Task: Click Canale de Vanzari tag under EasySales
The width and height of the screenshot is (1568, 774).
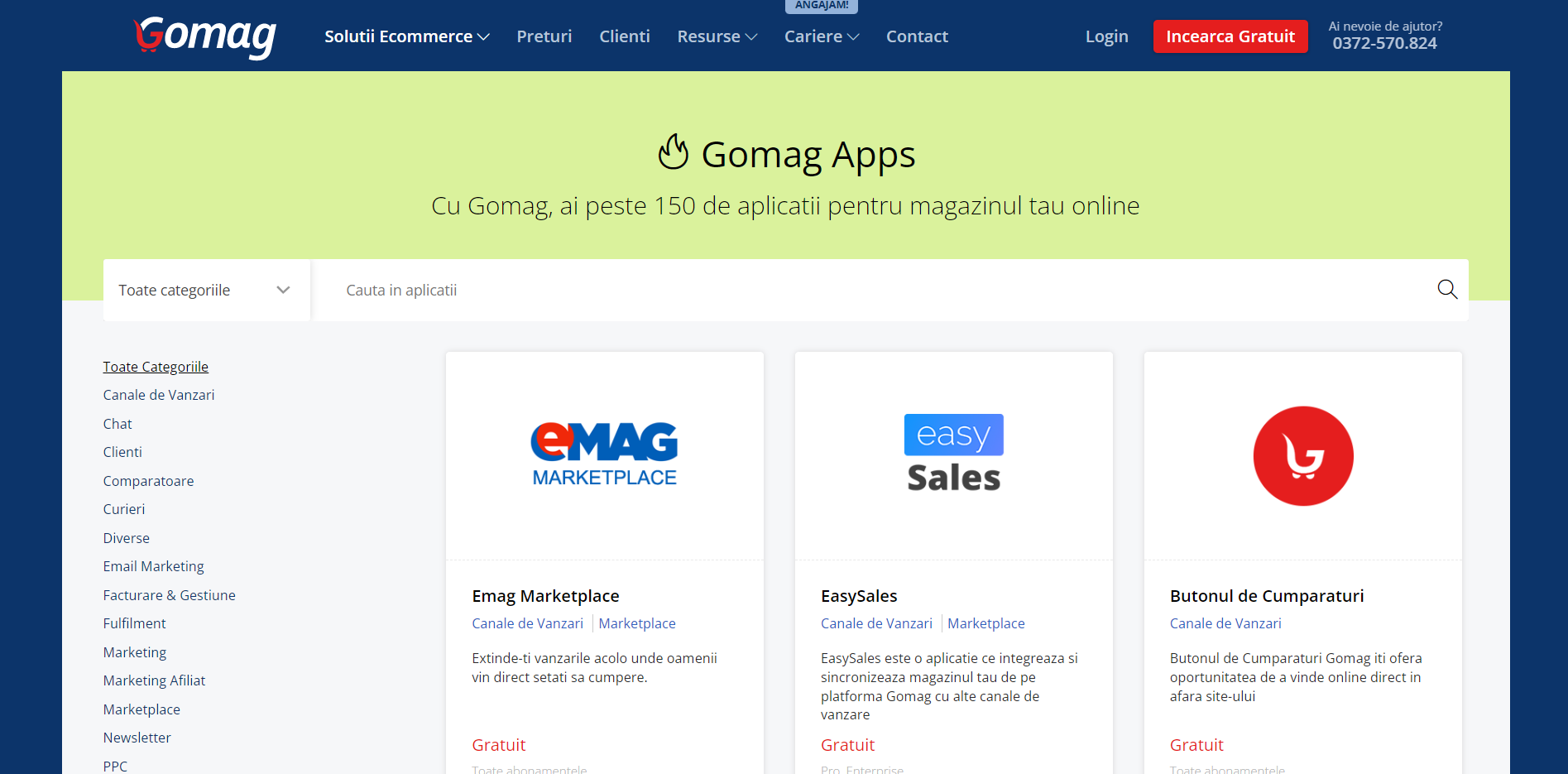Action: pos(876,623)
